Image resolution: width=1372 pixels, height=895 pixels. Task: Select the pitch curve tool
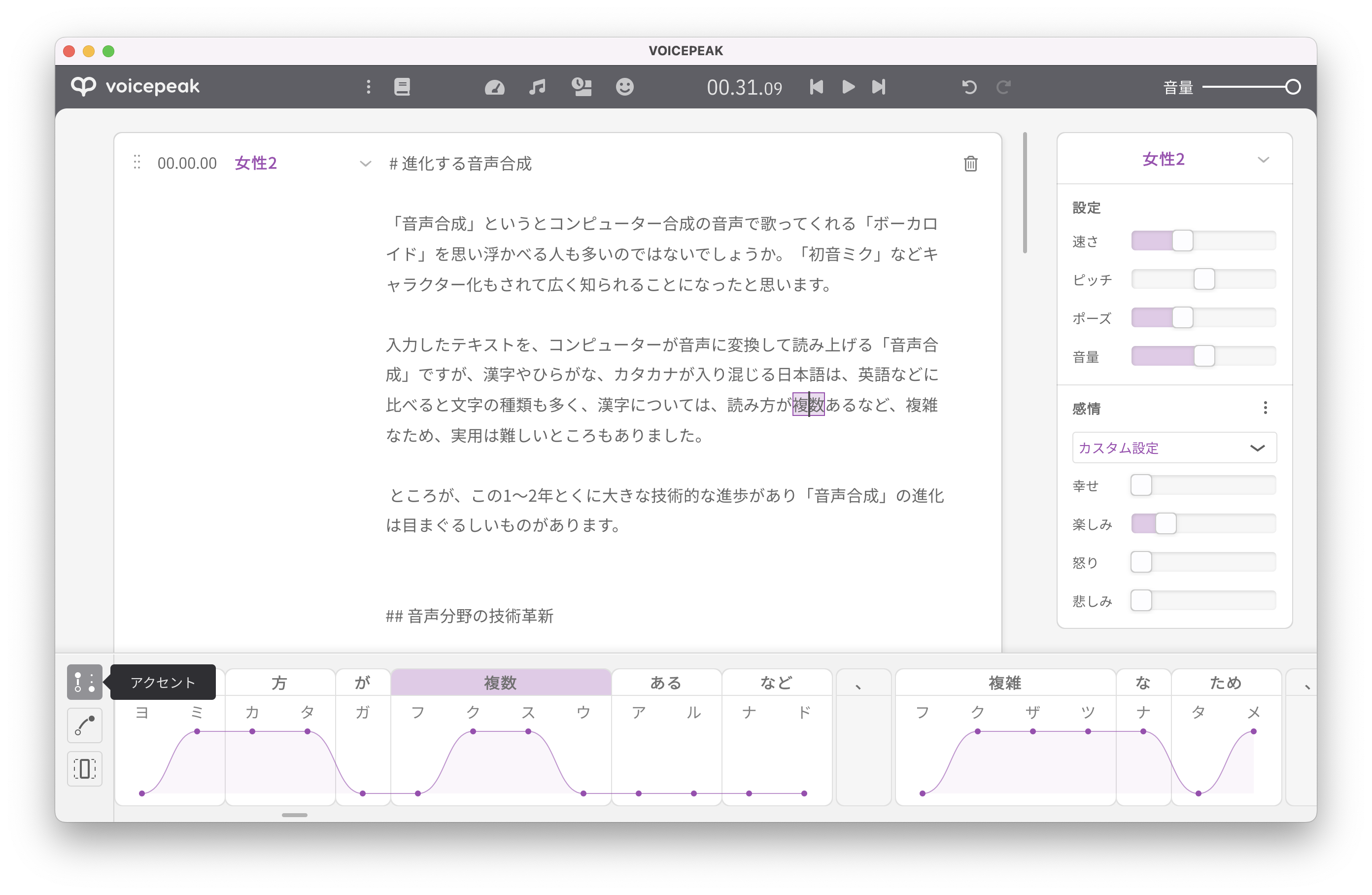[85, 725]
